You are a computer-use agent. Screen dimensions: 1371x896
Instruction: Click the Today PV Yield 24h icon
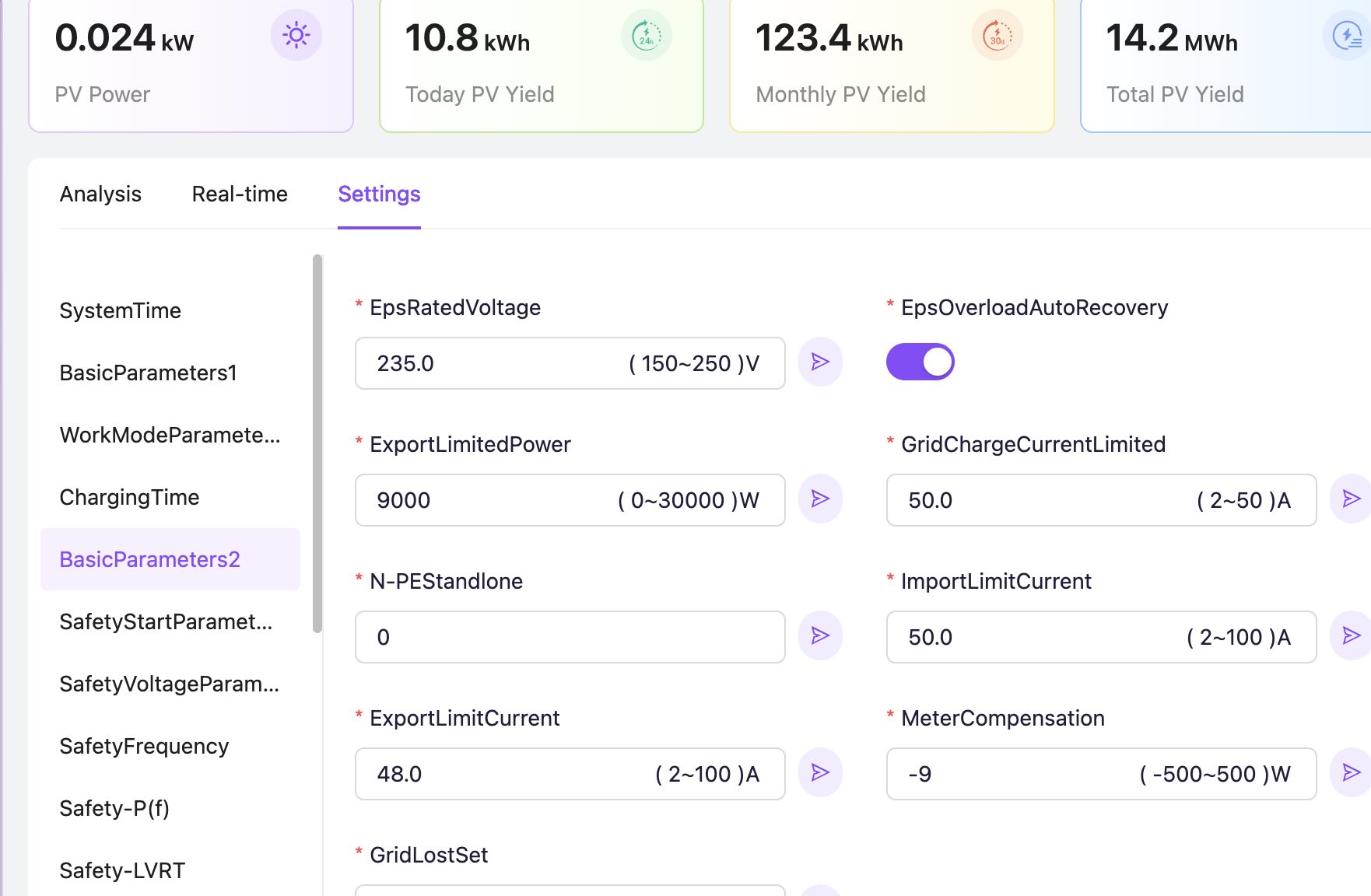(x=646, y=36)
